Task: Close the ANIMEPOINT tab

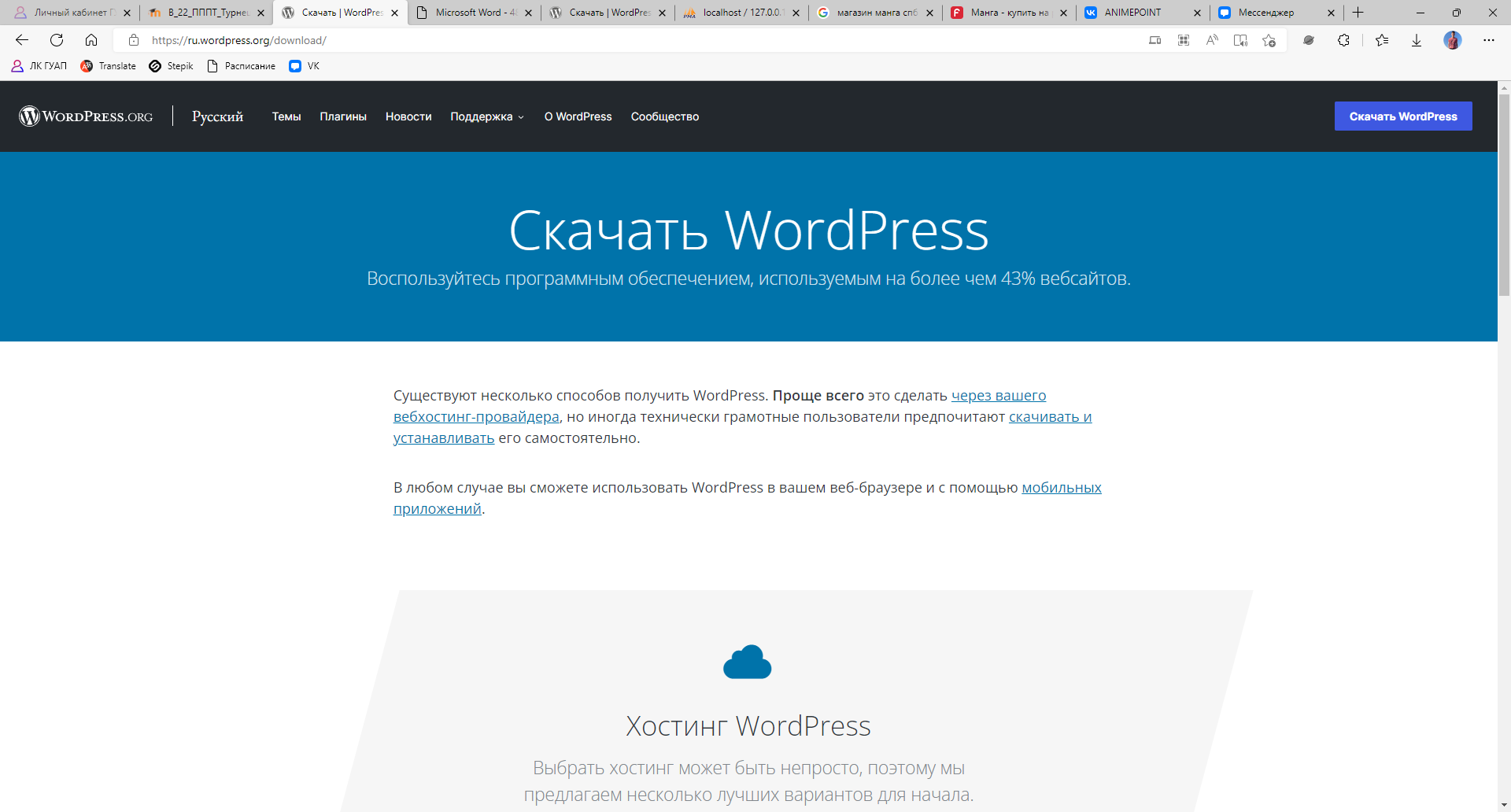Action: (1197, 13)
